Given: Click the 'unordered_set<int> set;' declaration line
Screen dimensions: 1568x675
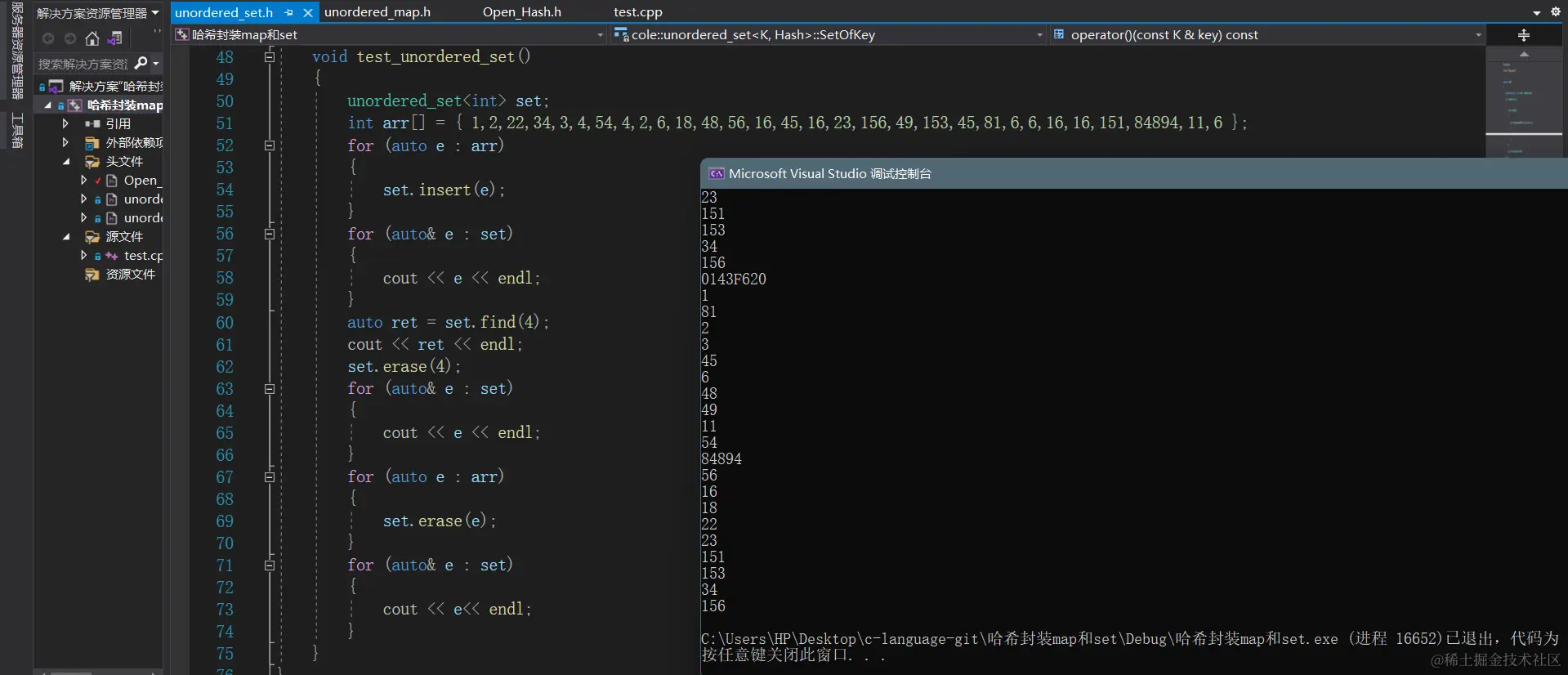Looking at the screenshot, I should click(448, 101).
